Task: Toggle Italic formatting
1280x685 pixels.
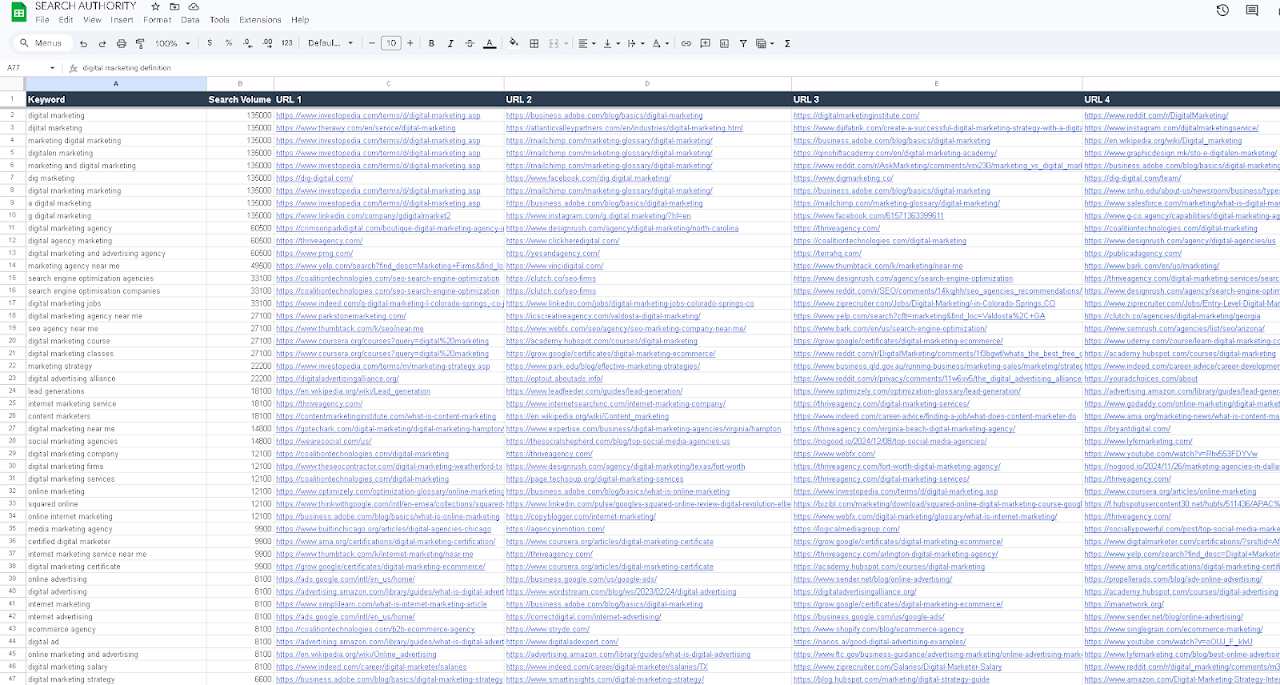Action: click(450, 43)
